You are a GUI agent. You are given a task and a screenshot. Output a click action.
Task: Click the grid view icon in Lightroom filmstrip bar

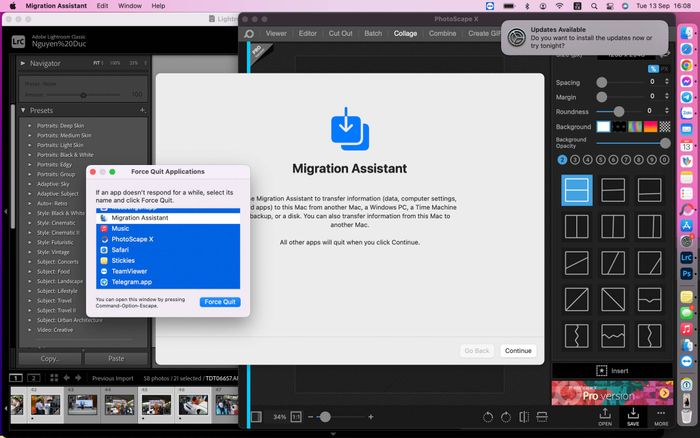coord(54,378)
